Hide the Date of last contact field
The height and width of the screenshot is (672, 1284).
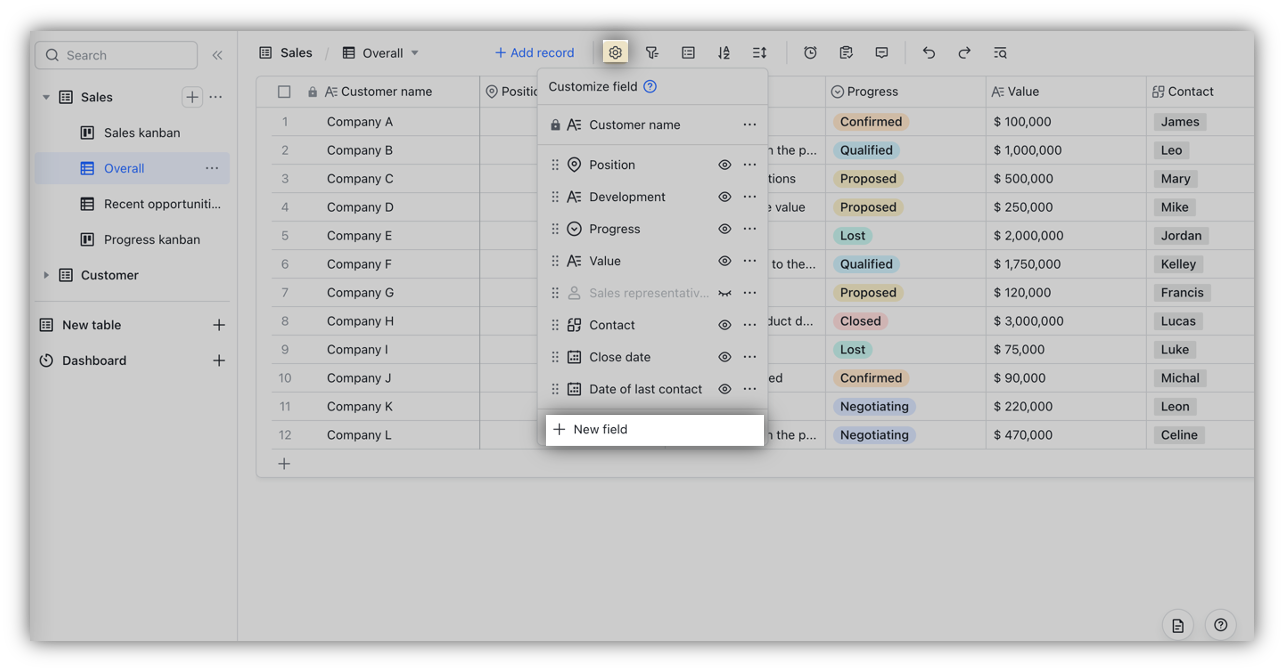pyautogui.click(x=725, y=389)
